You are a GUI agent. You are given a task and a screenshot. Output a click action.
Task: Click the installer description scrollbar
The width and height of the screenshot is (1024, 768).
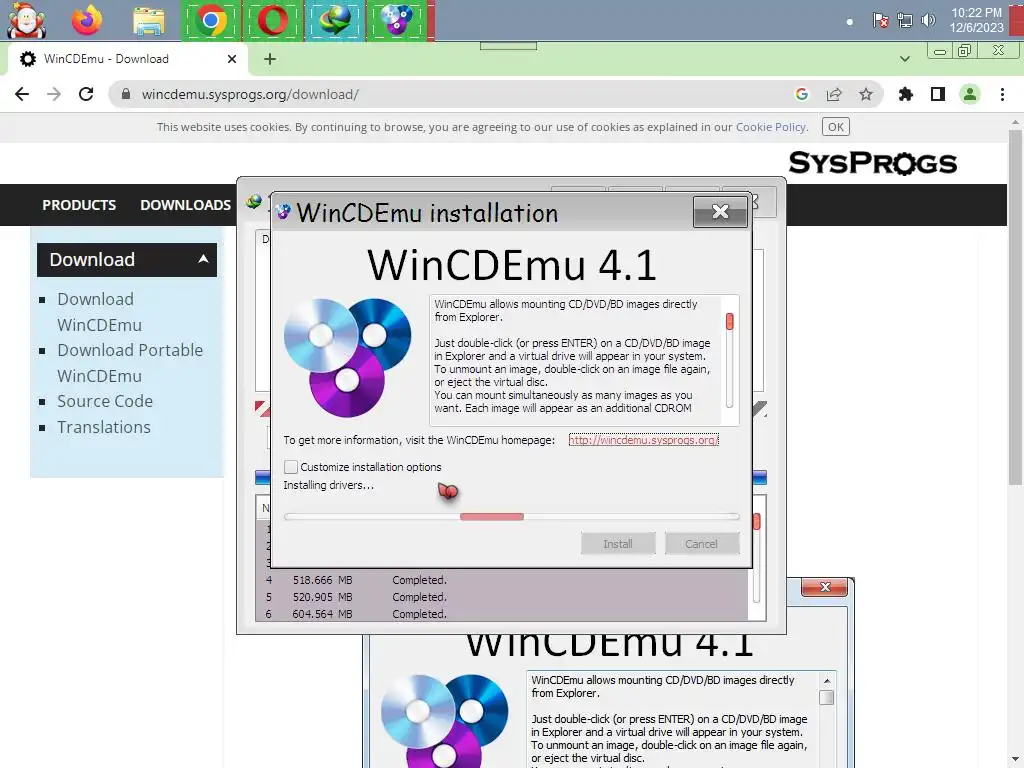click(x=729, y=359)
